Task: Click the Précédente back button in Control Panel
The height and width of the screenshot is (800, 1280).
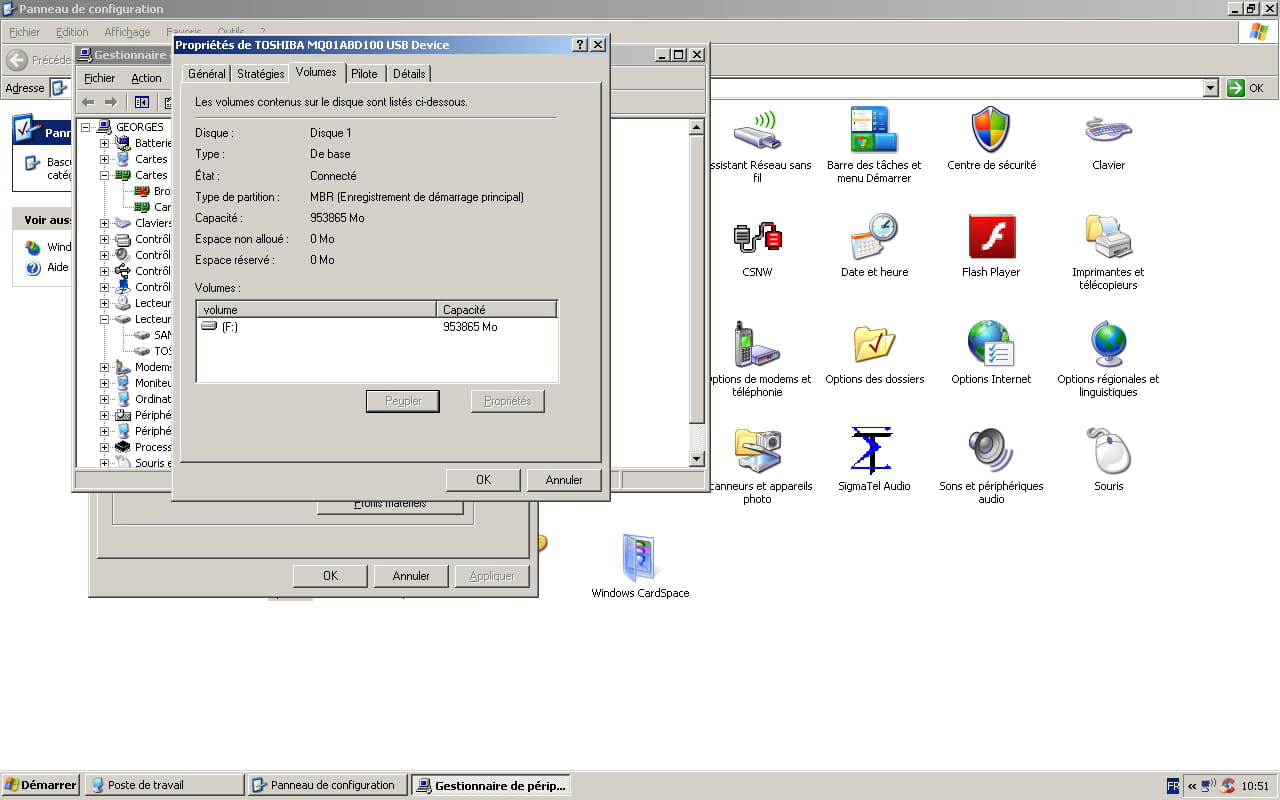Action: [37, 60]
